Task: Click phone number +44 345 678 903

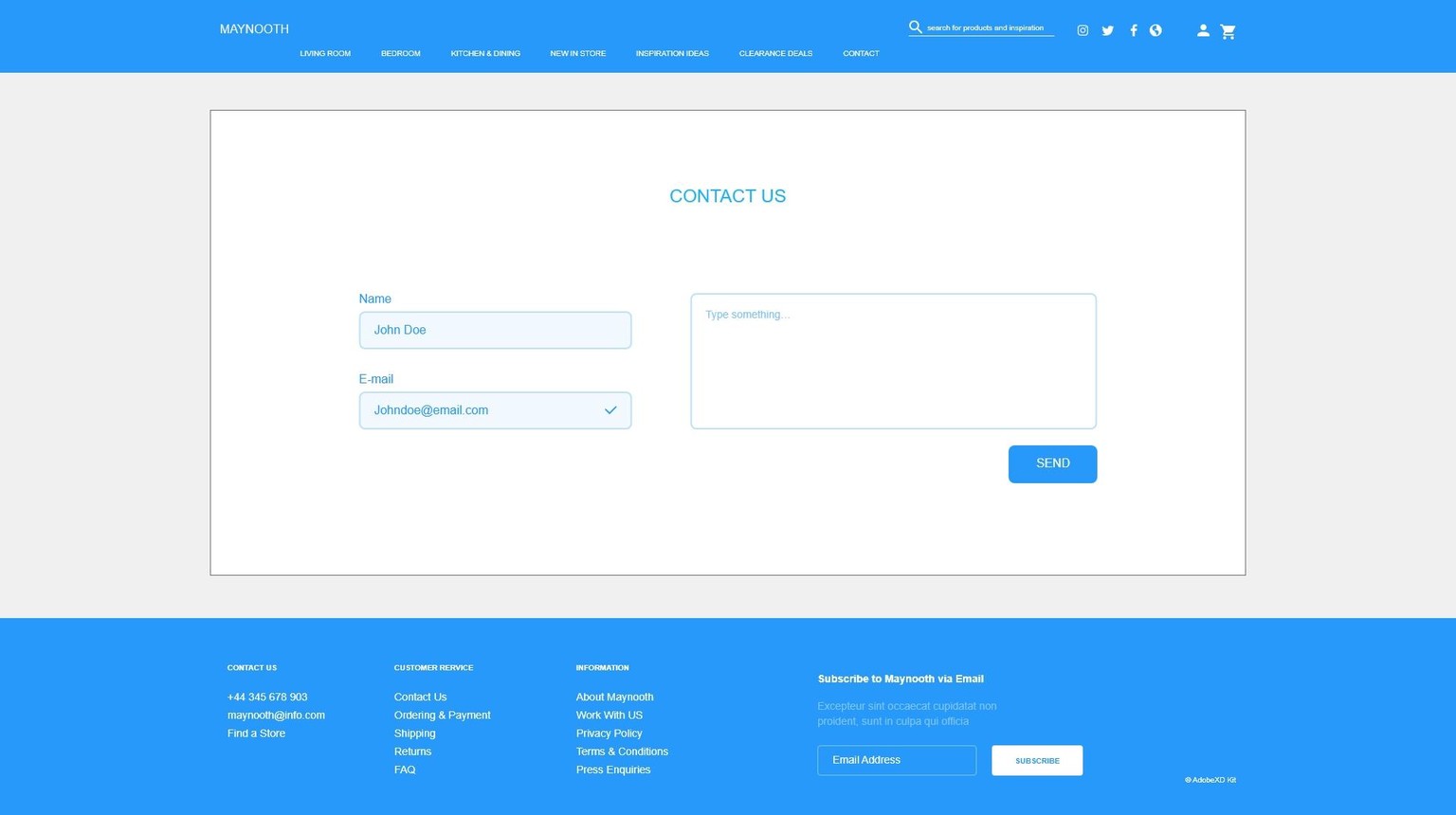Action: 267,697
